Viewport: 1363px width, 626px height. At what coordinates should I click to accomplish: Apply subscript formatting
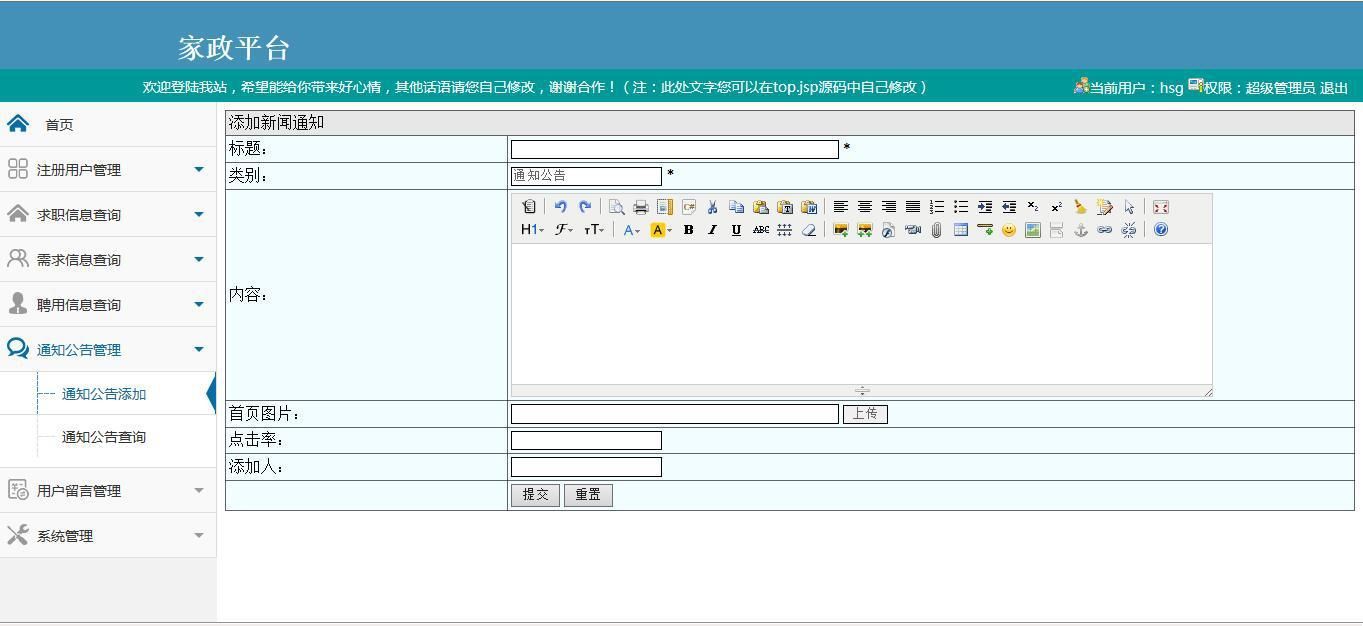point(1033,207)
